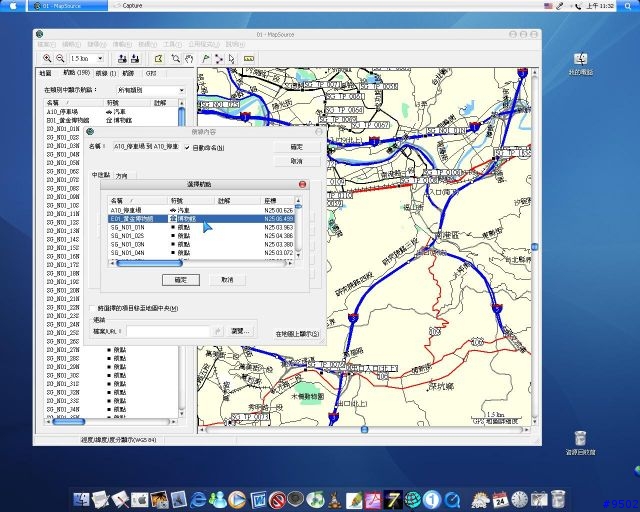Select the route tool icon
Image resolution: width=640 pixels, height=512 pixels.
219,59
